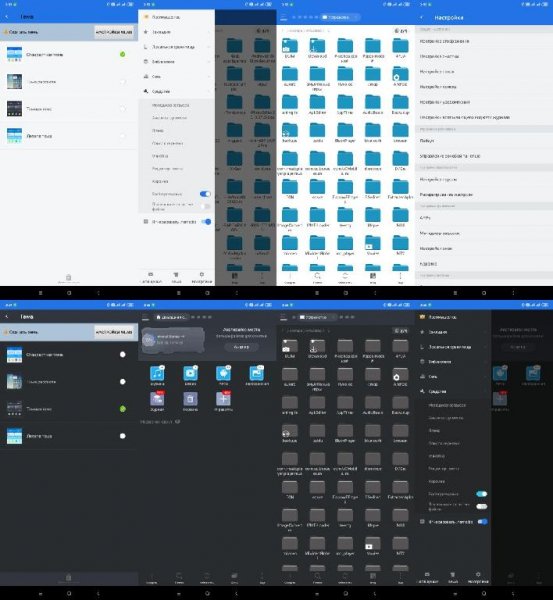Tap create-new button in light folder toolbar
Viewport: 553px width, 600px height.
click(x=290, y=277)
